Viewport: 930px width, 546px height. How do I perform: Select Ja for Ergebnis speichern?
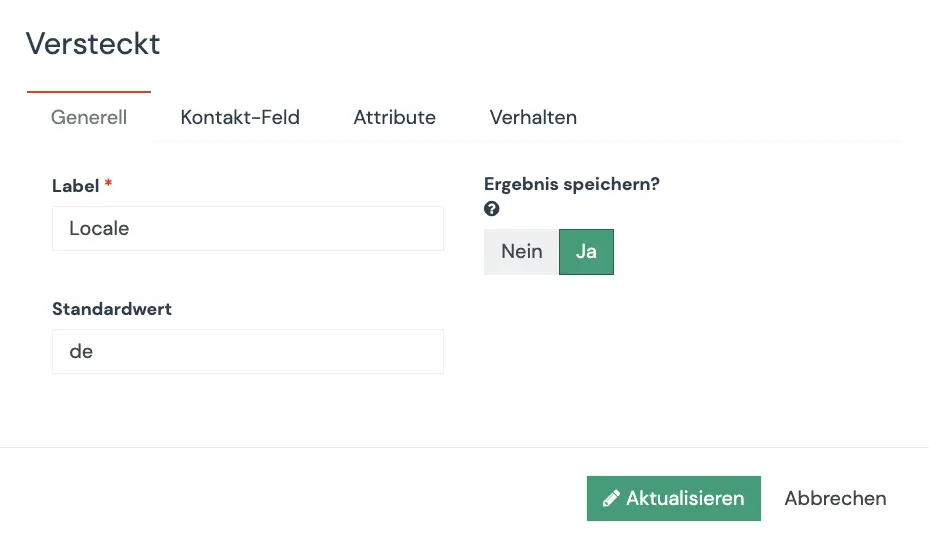[586, 251]
